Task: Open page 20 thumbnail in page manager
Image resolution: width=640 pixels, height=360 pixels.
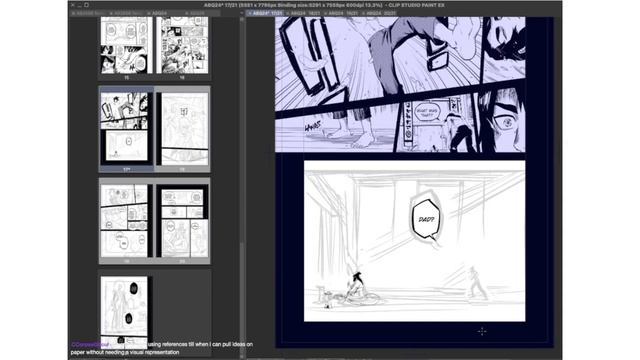Action: click(182, 220)
